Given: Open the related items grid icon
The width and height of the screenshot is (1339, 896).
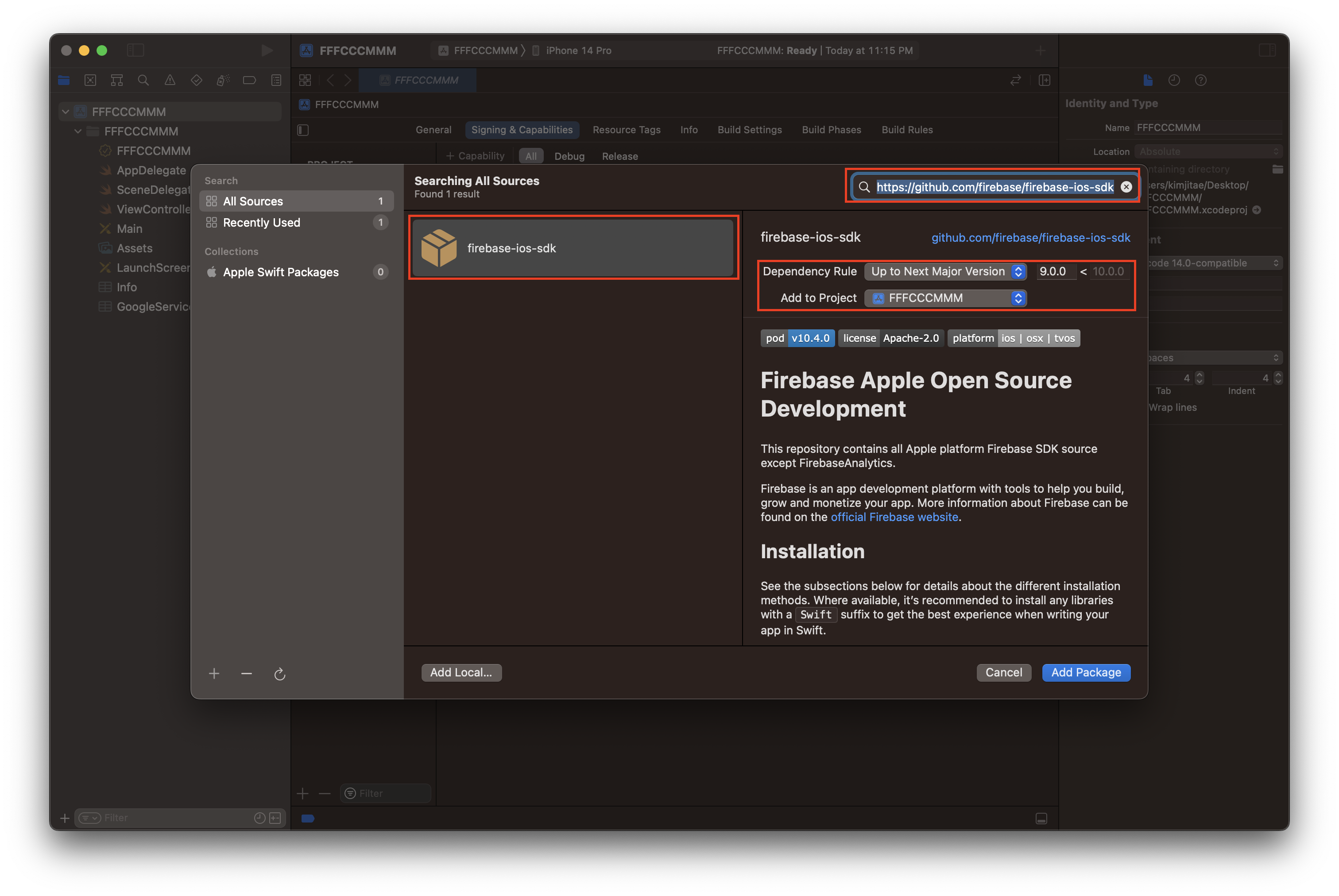Looking at the screenshot, I should pyautogui.click(x=305, y=80).
